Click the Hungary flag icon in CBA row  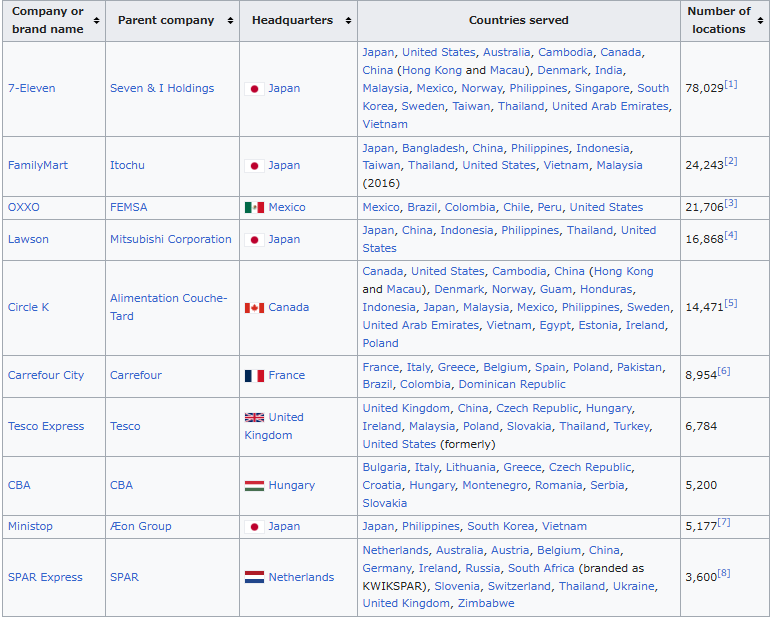[254, 485]
